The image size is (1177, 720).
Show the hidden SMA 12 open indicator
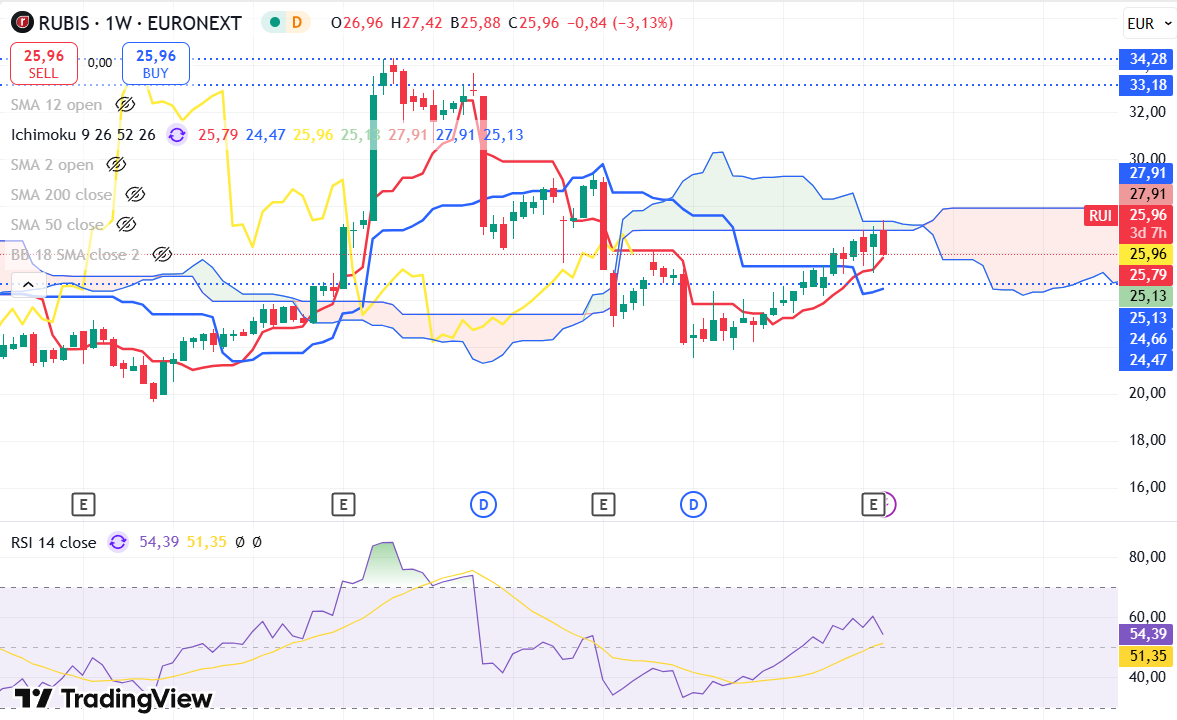[x=125, y=104]
